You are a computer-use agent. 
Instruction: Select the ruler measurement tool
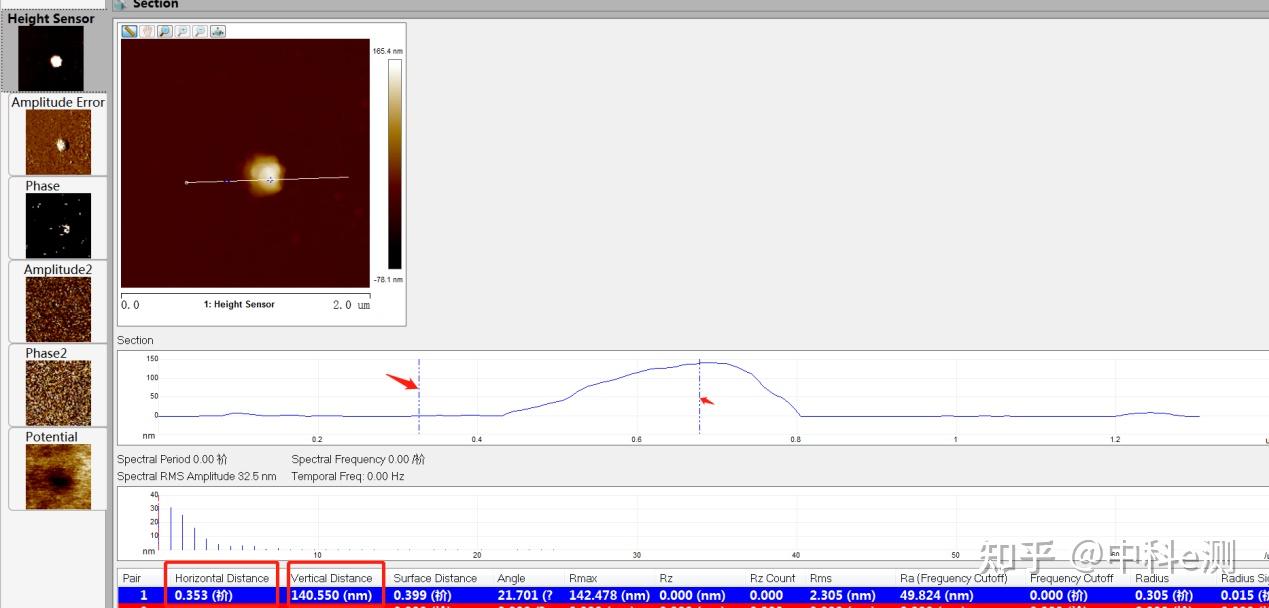[x=130, y=31]
